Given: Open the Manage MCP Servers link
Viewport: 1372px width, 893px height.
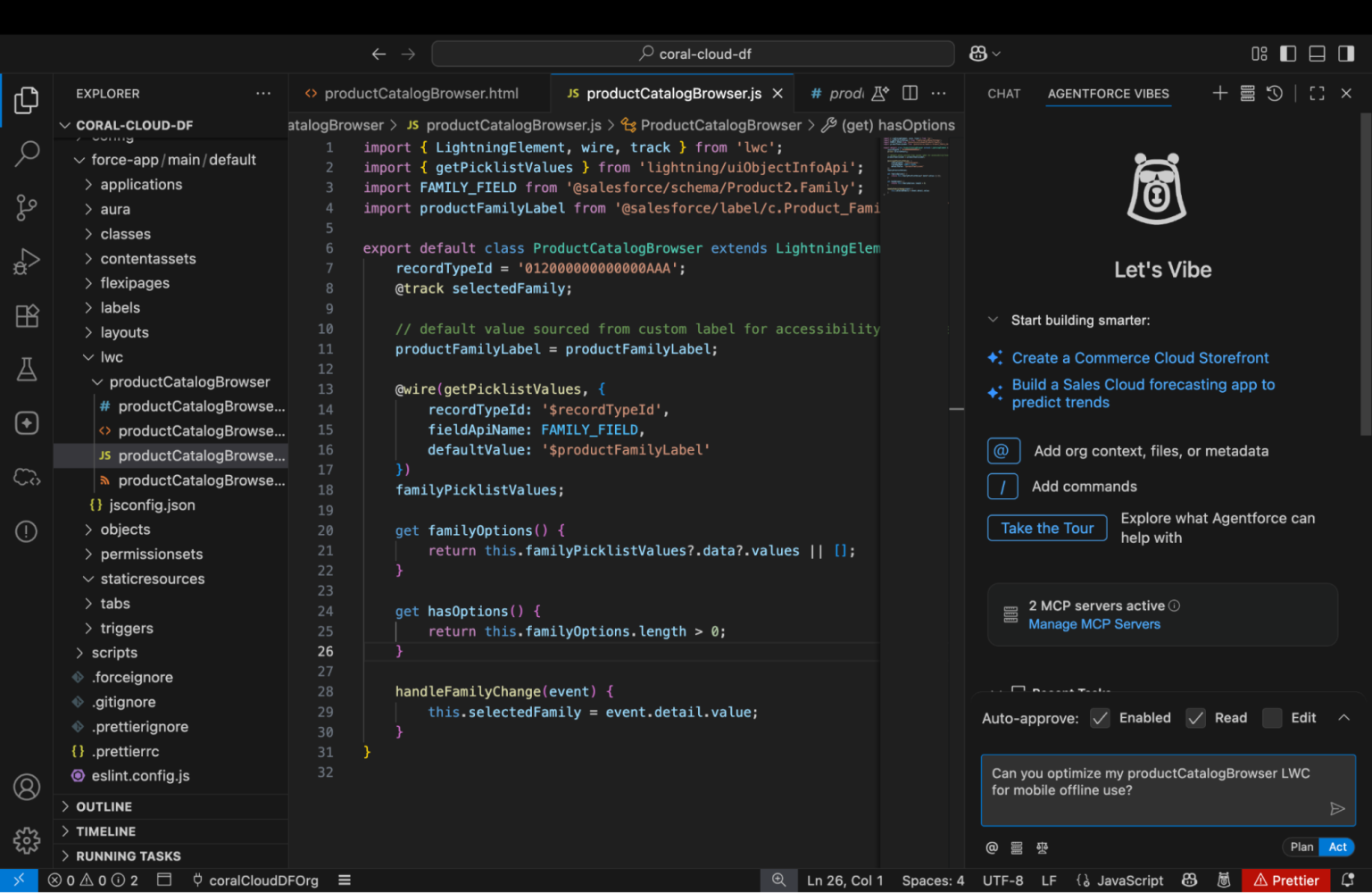Looking at the screenshot, I should point(1094,623).
